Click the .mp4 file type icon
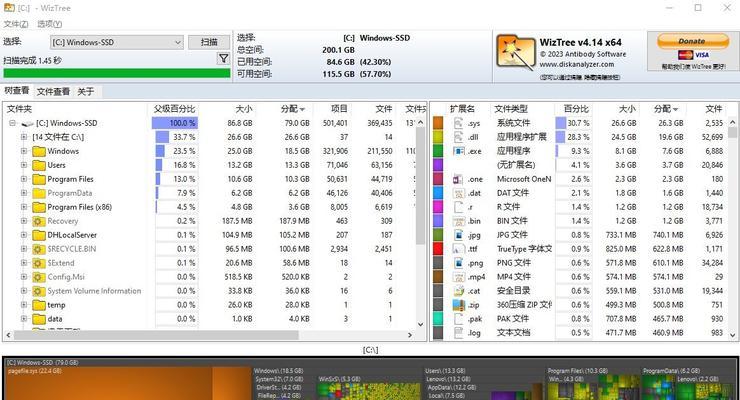 [x=458, y=277]
